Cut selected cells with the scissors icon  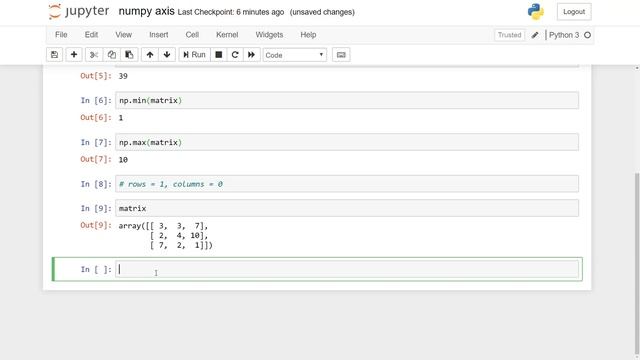pos(94,55)
